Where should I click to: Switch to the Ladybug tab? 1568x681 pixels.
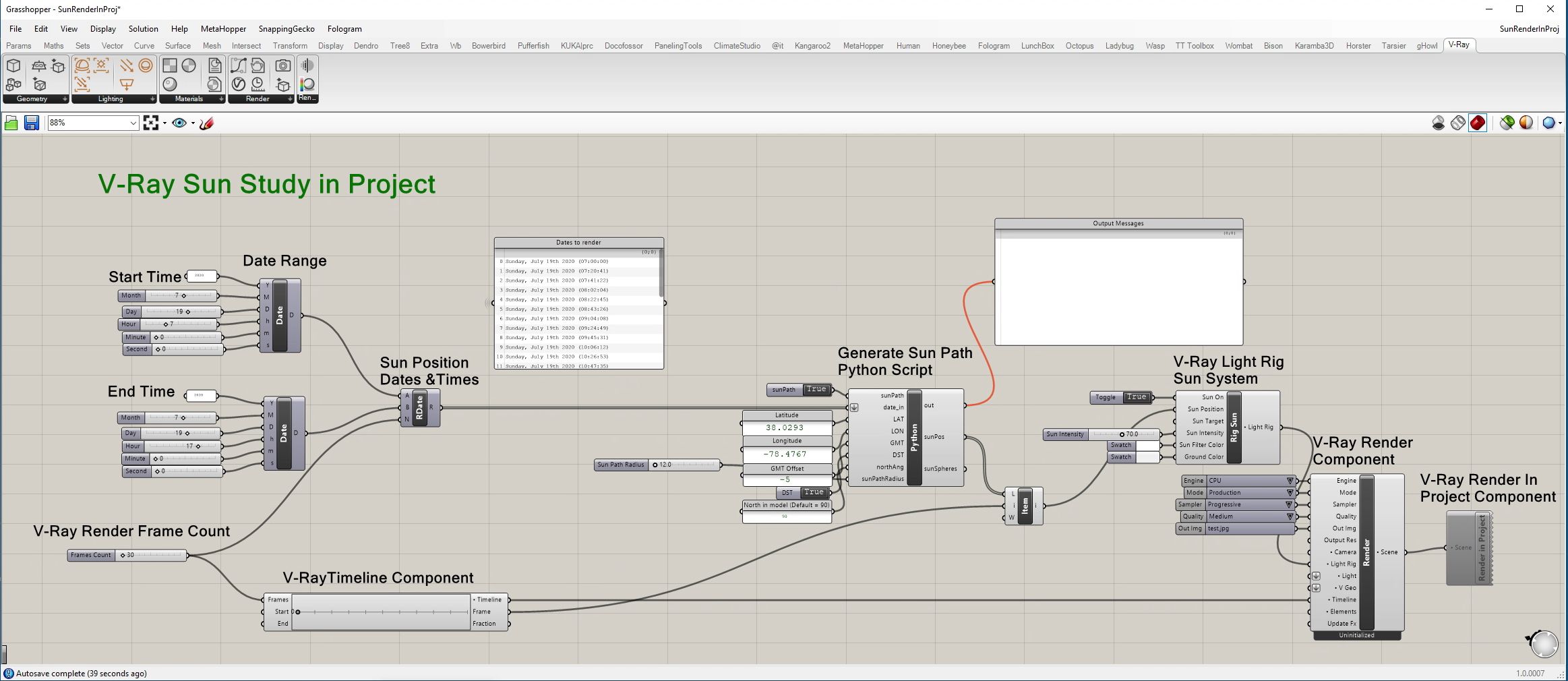point(1119,46)
